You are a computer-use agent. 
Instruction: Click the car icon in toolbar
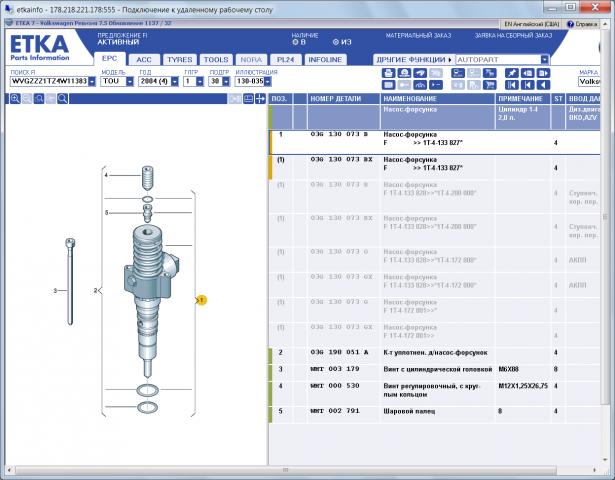(420, 73)
